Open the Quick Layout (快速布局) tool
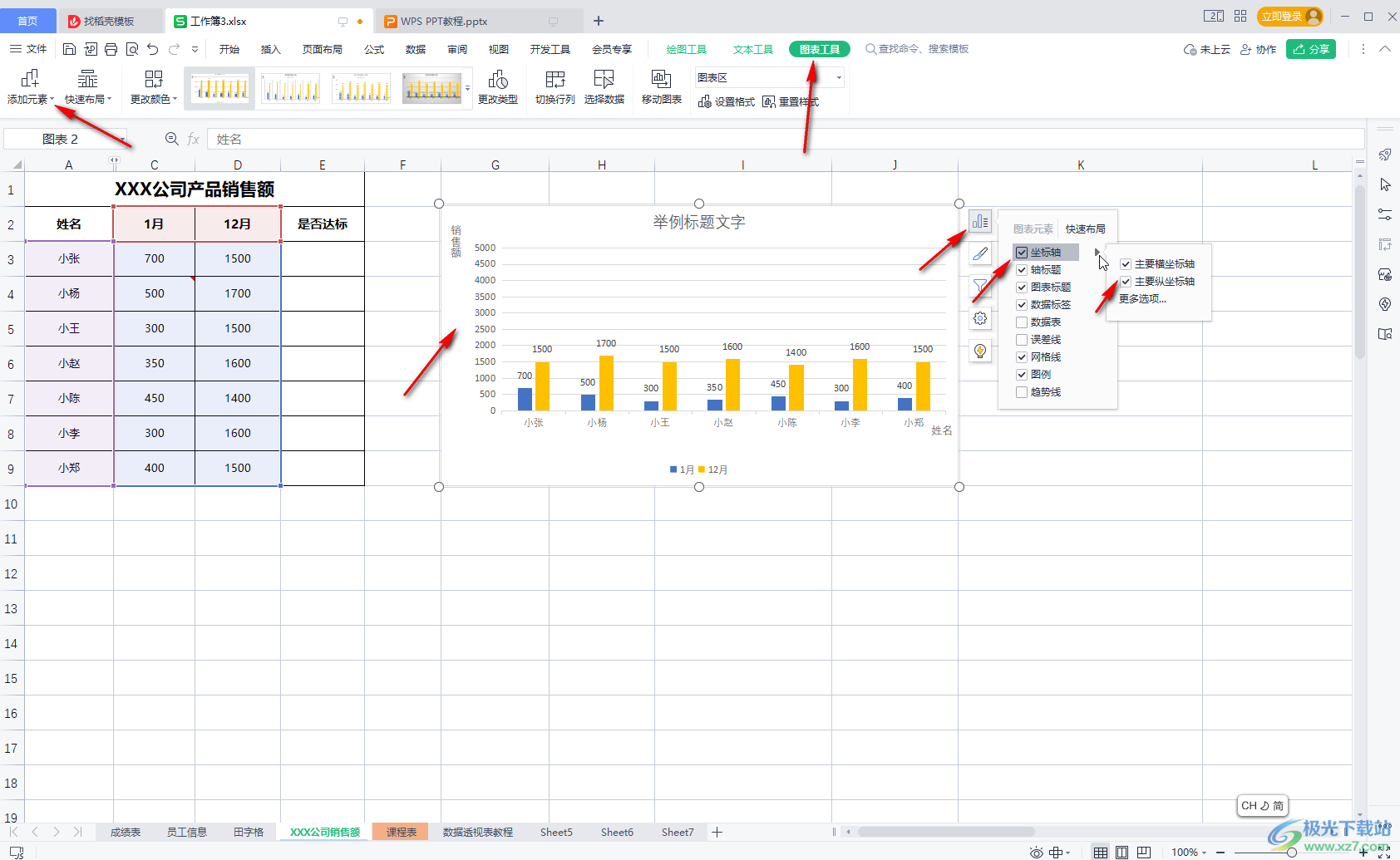The width and height of the screenshot is (1400, 860). point(87,86)
